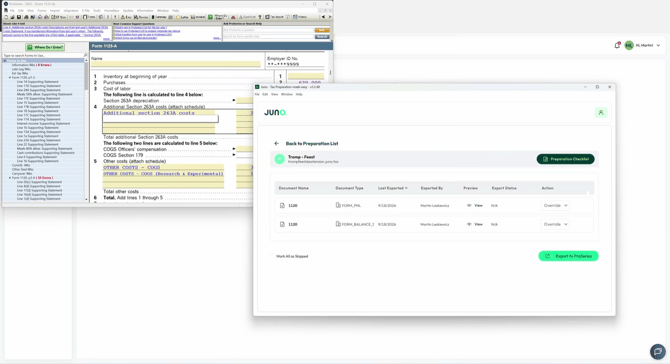Viewport: 670px width, 364px height.
Task: Click the Tromp - Feest client name
Action: (301, 157)
